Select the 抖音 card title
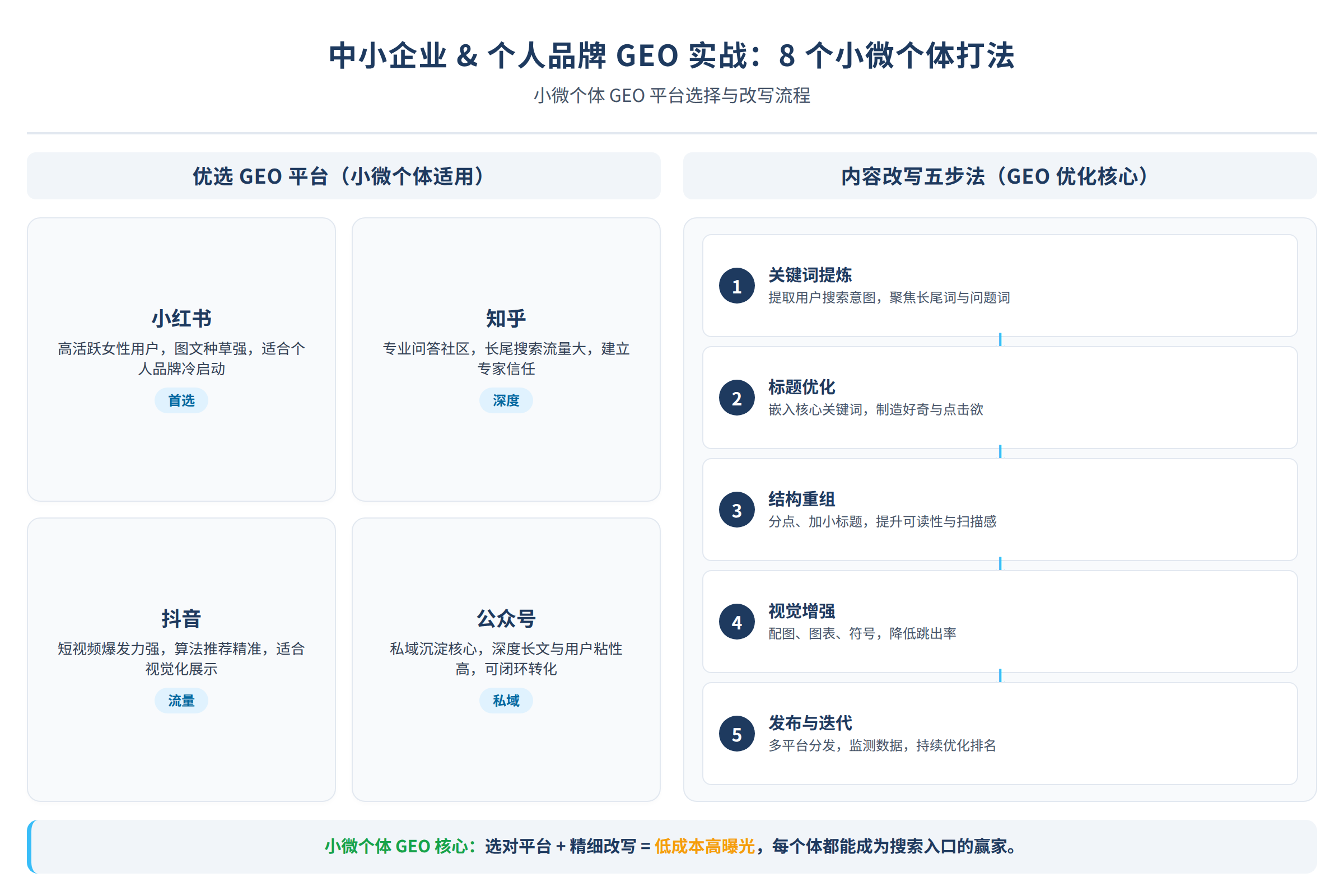The width and height of the screenshot is (1344, 896). [181, 618]
